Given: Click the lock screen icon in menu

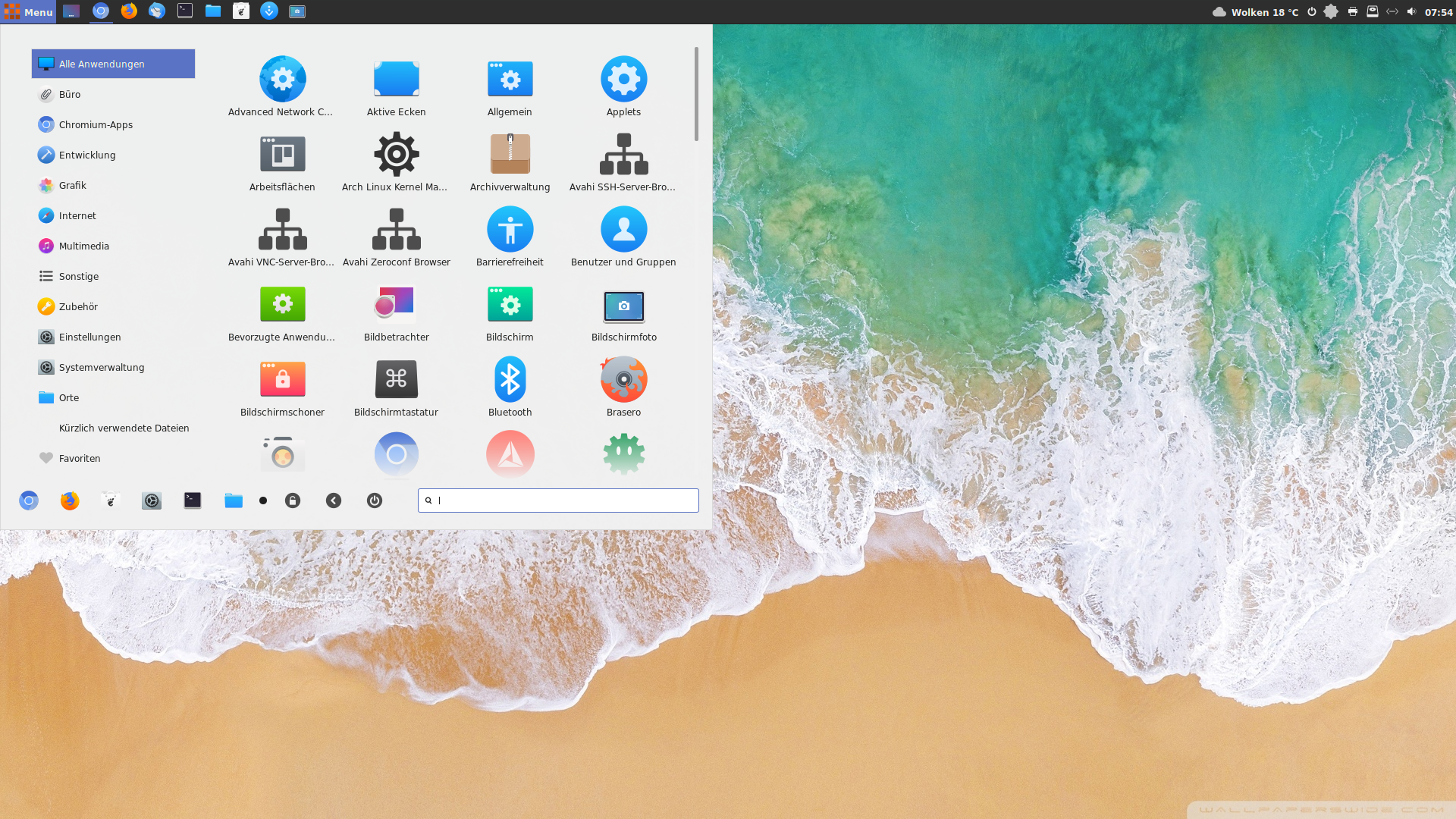Looking at the screenshot, I should click(293, 500).
